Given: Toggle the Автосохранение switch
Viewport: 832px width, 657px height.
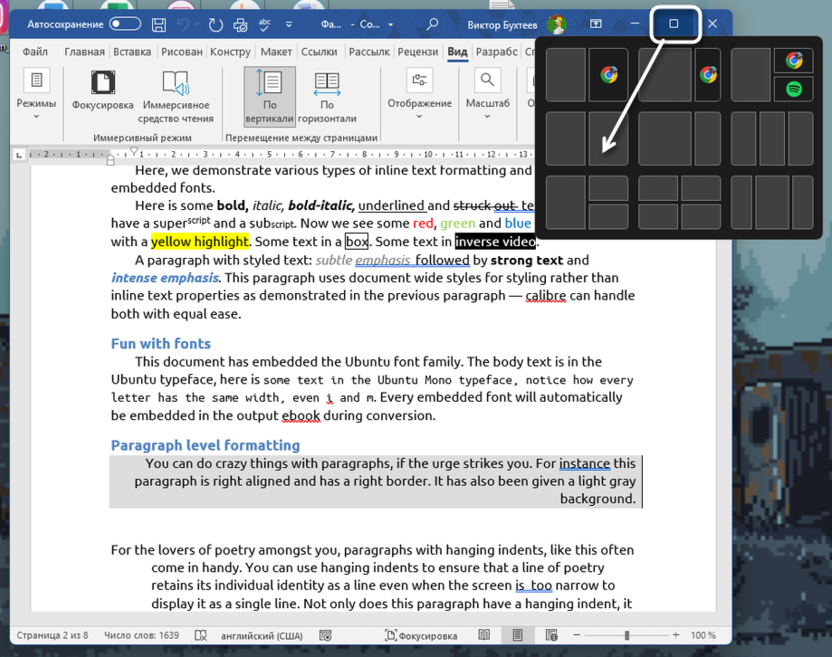Looking at the screenshot, I should 124,24.
